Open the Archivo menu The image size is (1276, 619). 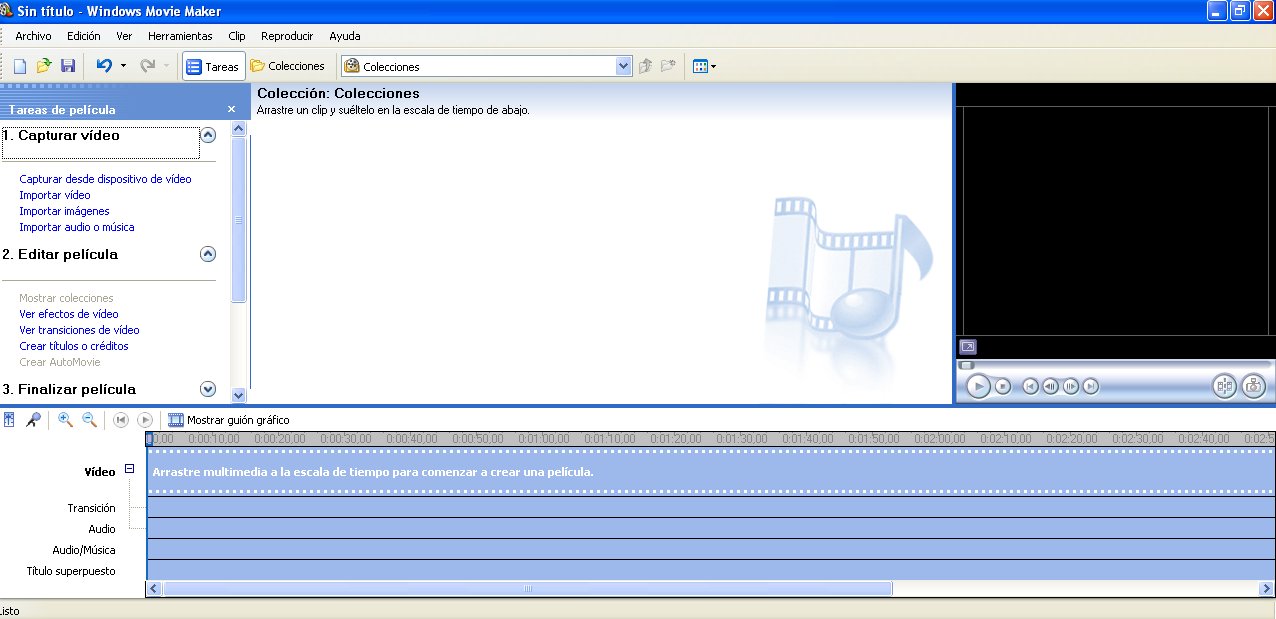[x=33, y=36]
